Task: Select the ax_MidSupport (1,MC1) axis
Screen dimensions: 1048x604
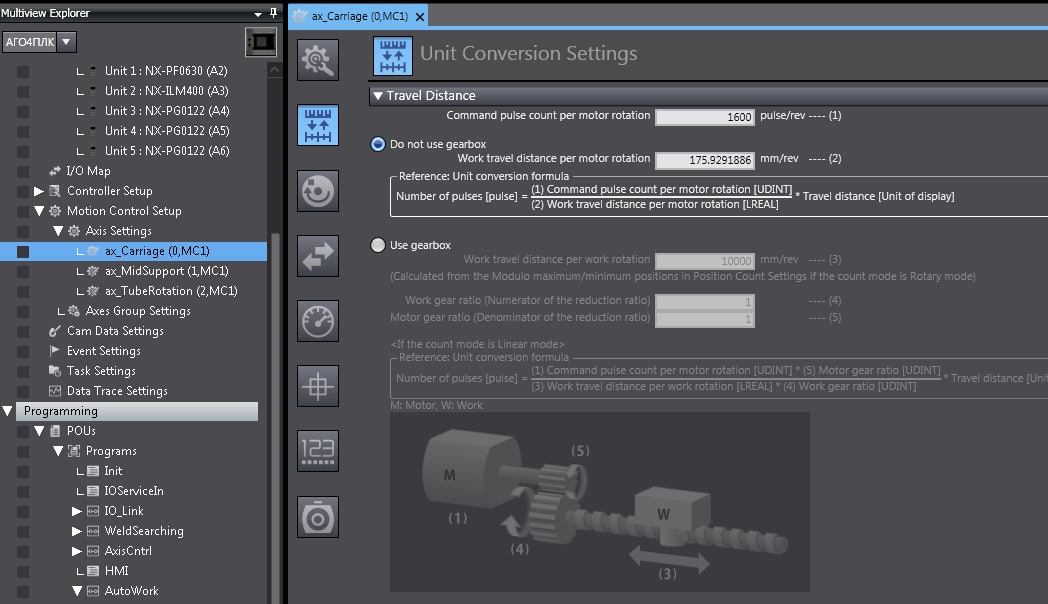Action: 166,271
